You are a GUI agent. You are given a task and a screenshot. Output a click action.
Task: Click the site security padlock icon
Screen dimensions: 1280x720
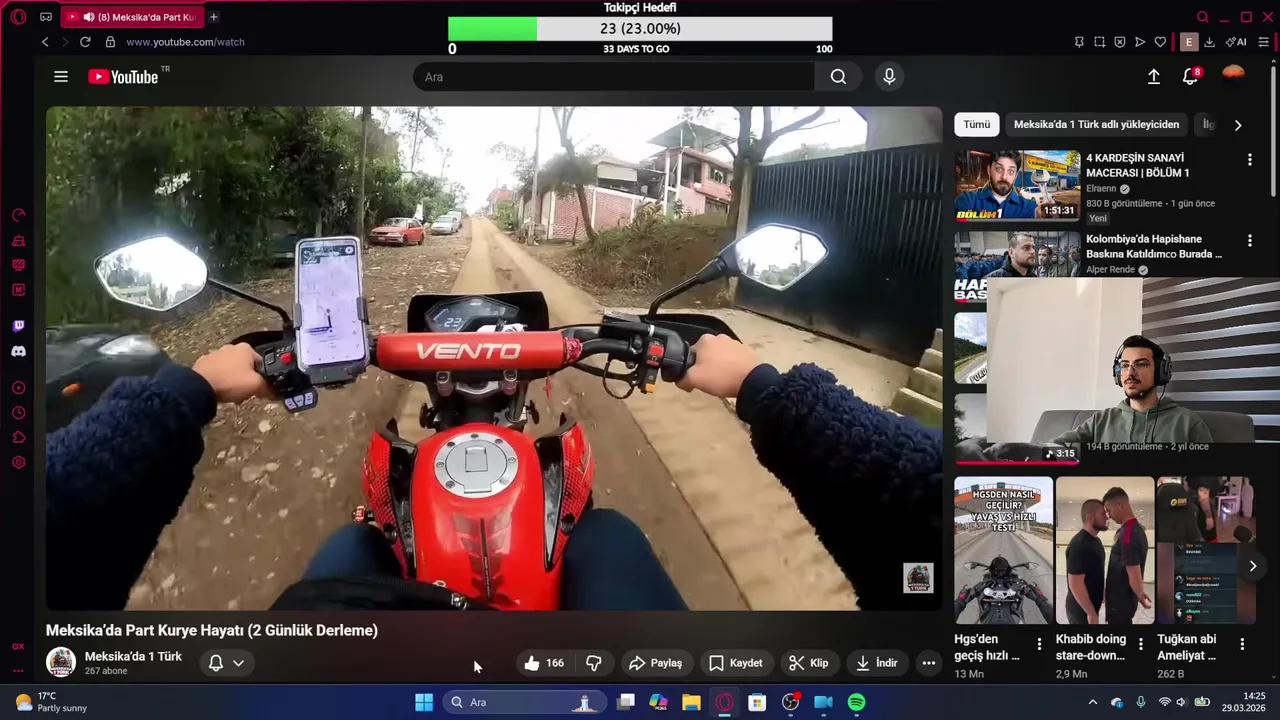[x=110, y=42]
